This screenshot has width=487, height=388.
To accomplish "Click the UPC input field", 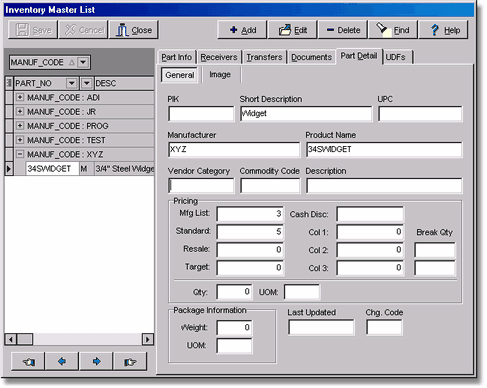I will tap(420, 114).
